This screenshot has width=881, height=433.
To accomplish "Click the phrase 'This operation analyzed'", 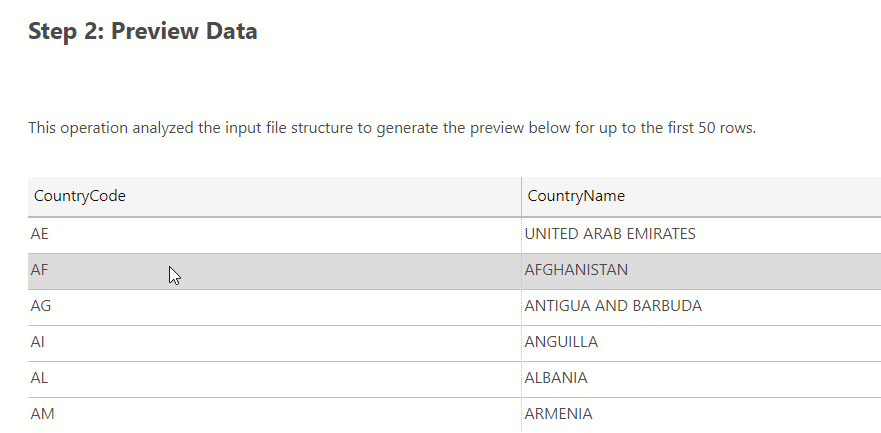I will tap(108, 128).
